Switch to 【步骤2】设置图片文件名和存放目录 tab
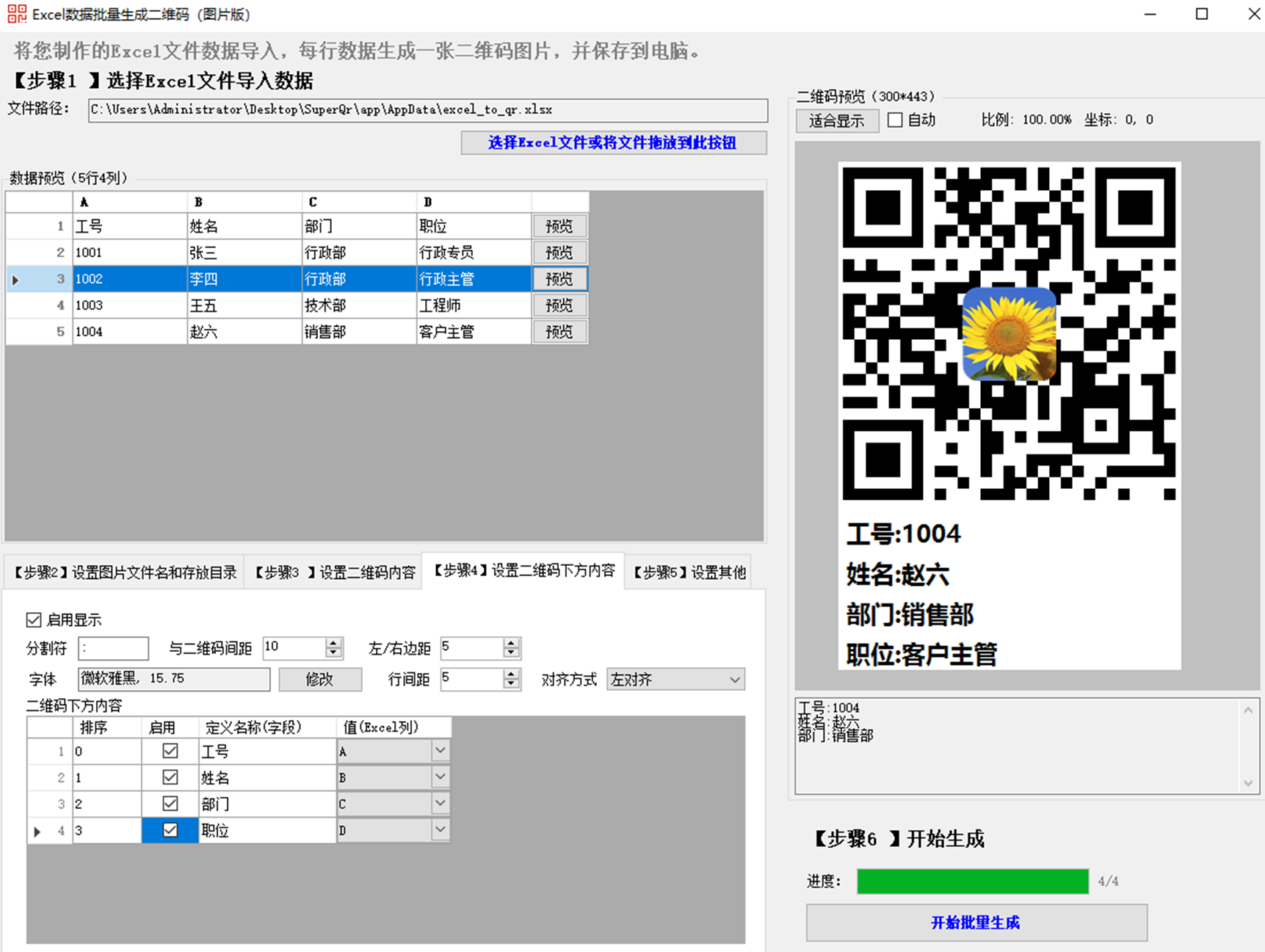 [126, 573]
